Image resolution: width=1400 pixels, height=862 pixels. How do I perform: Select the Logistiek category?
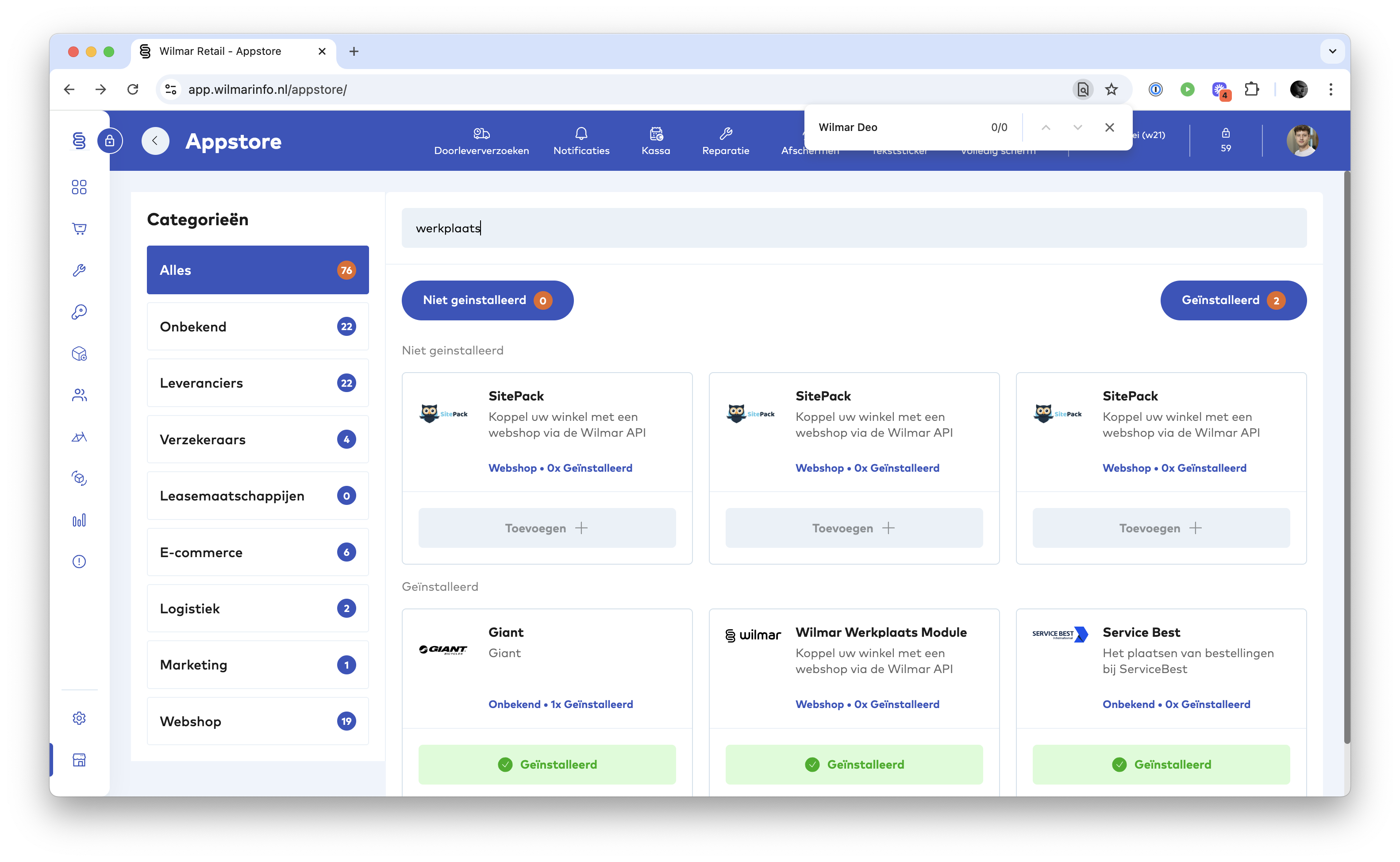258,608
